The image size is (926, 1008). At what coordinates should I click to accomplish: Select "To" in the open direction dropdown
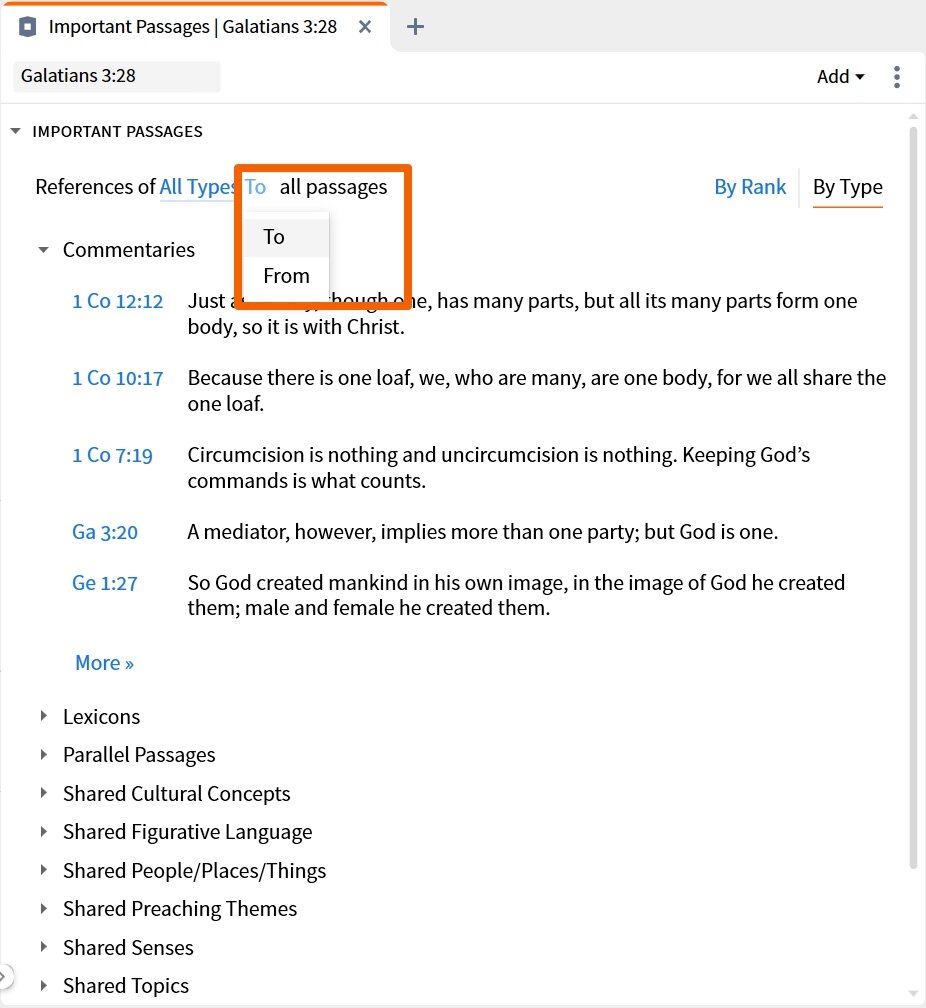coord(274,237)
